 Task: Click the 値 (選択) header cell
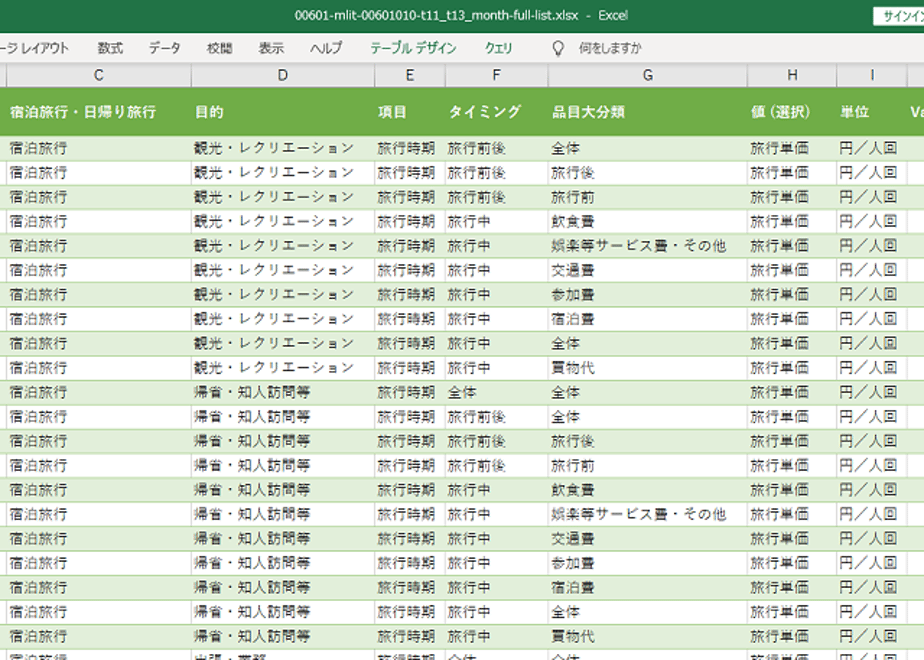tap(792, 112)
